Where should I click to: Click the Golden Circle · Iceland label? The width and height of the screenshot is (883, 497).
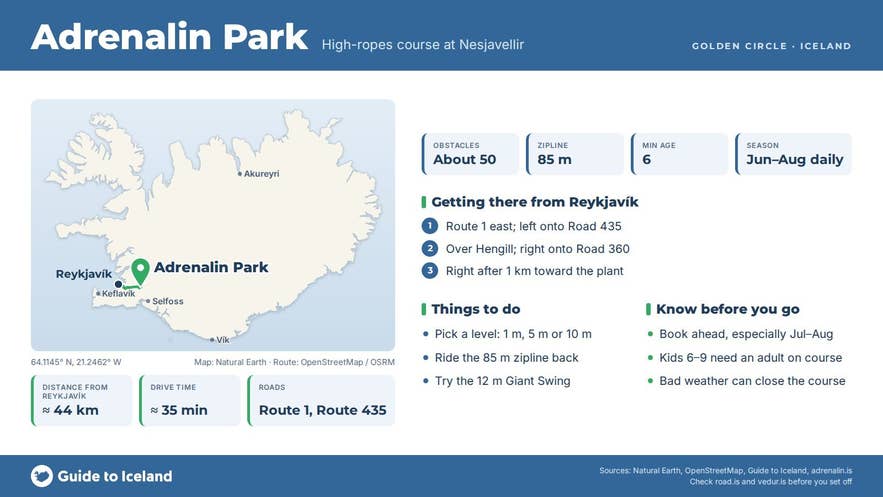click(771, 46)
